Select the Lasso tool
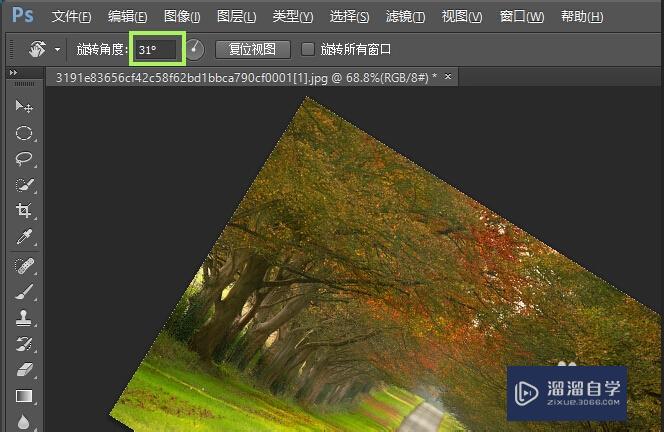This screenshot has width=664, height=432. pos(24,159)
